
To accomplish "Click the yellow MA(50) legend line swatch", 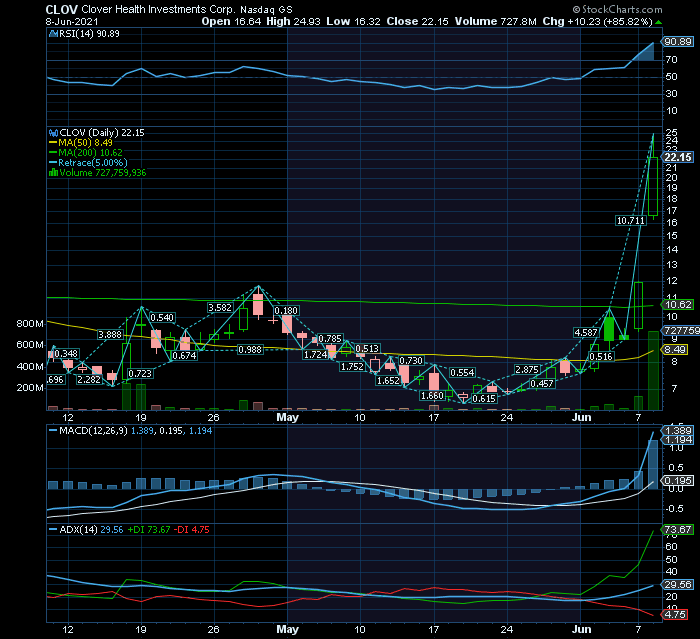I will (x=54, y=143).
